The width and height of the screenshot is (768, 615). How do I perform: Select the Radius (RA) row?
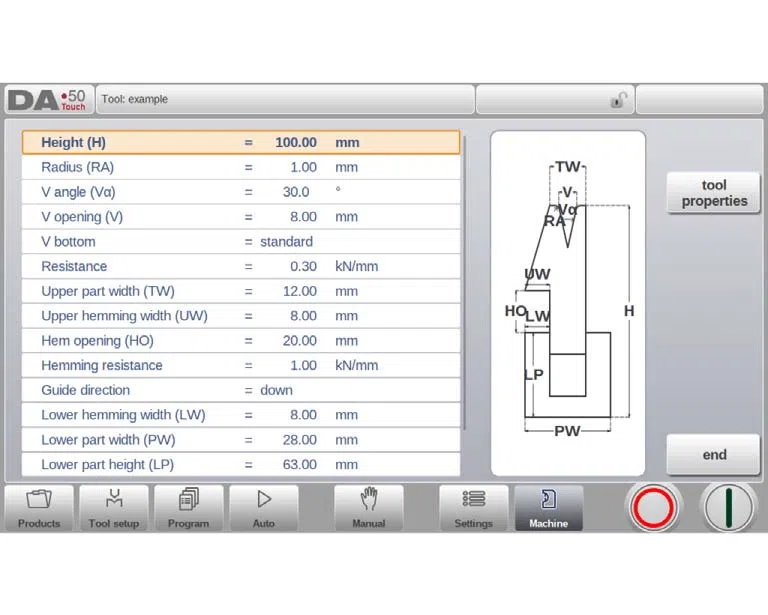click(241, 167)
